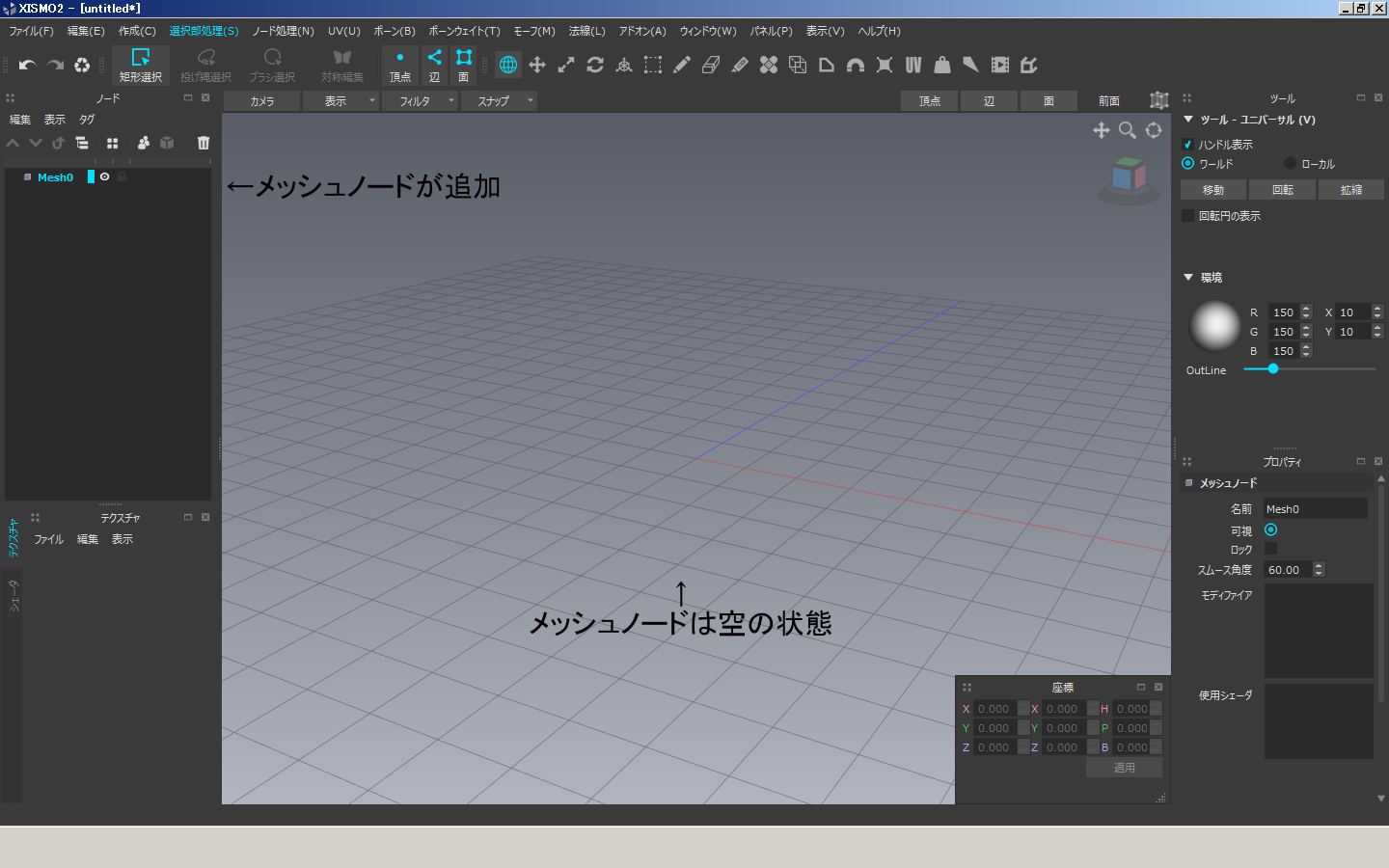
Task: Select the rotate circular-arrows tool
Action: [595, 65]
